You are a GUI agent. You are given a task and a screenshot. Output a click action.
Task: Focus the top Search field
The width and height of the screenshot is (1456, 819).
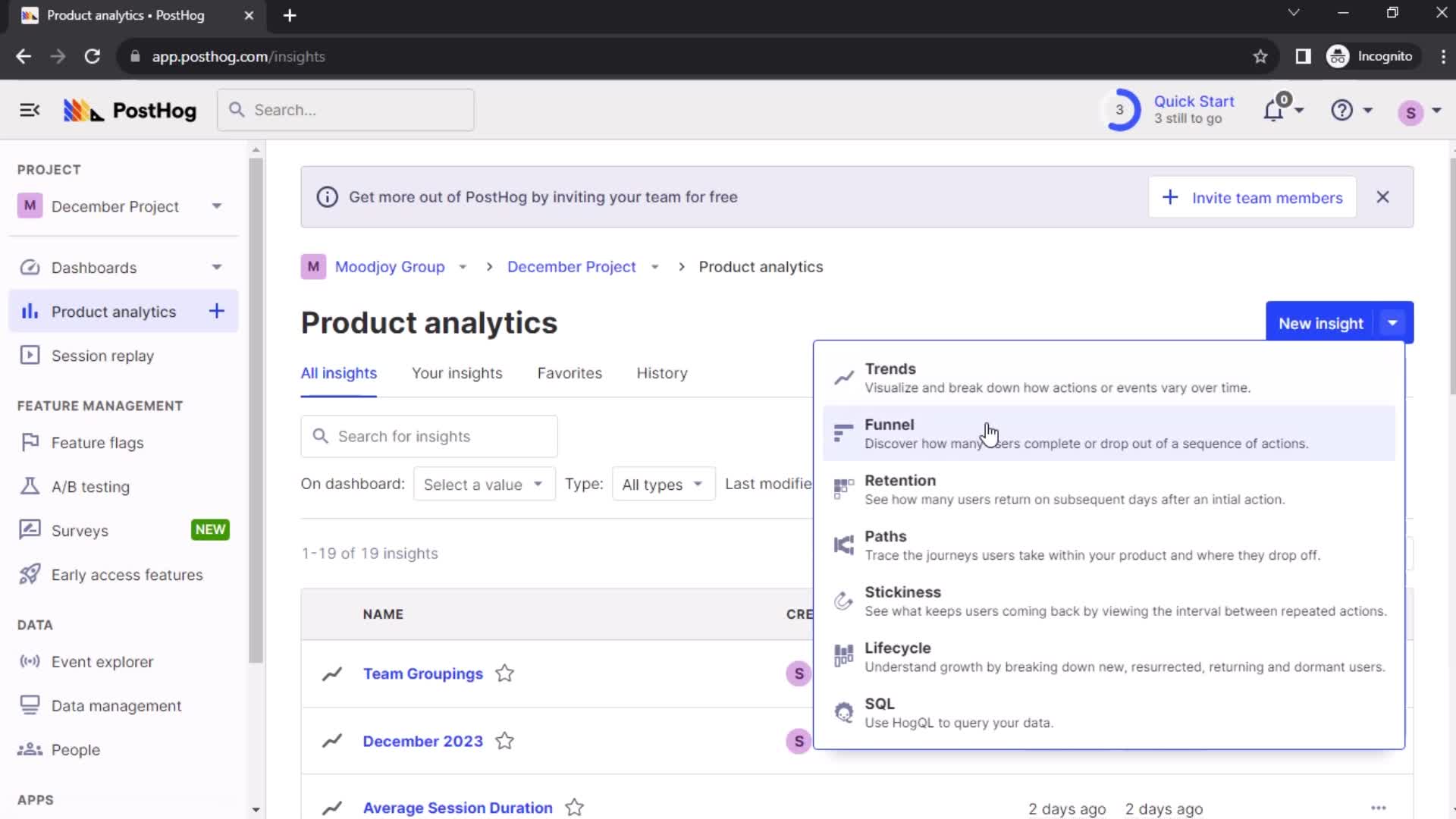[x=346, y=110]
